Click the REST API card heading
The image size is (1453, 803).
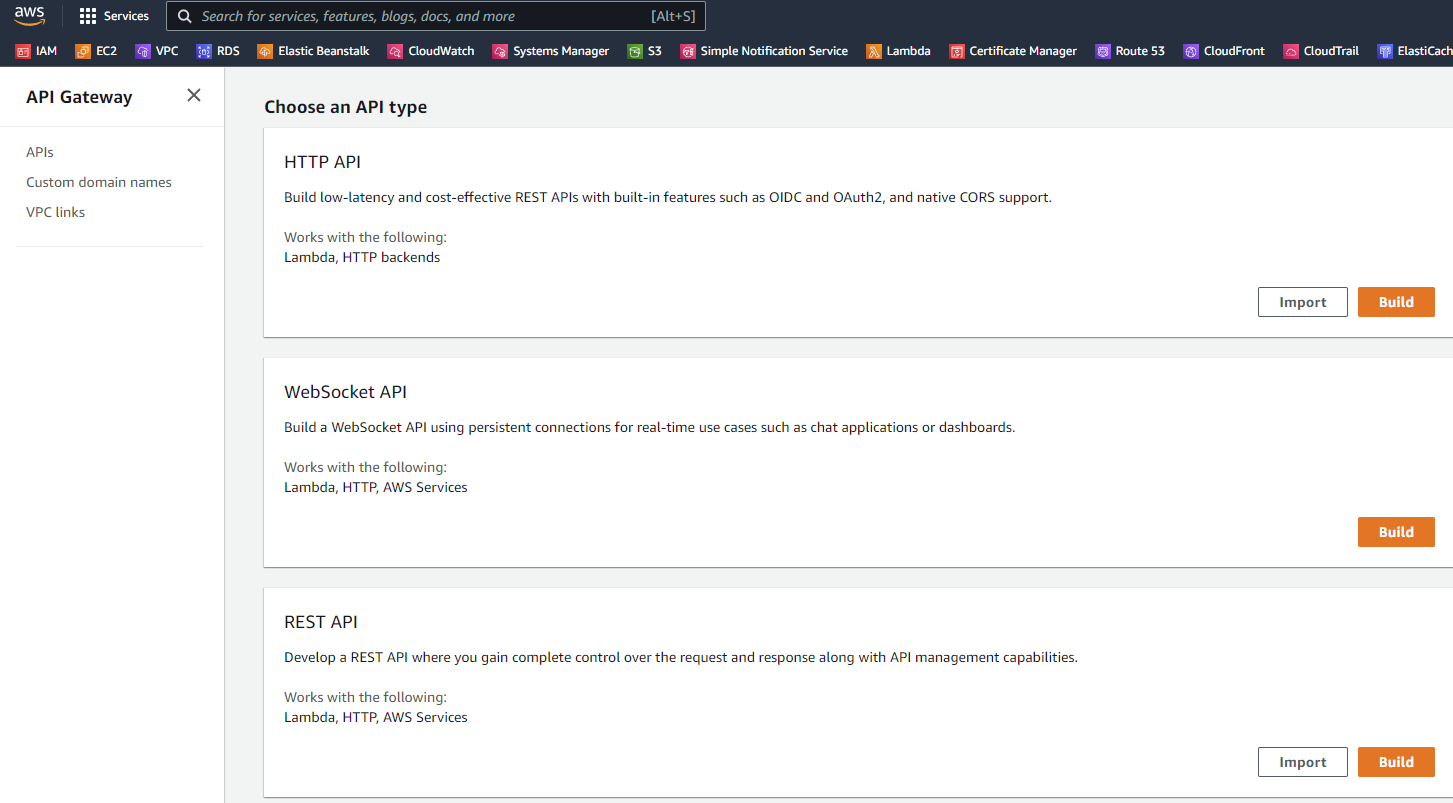pos(321,622)
